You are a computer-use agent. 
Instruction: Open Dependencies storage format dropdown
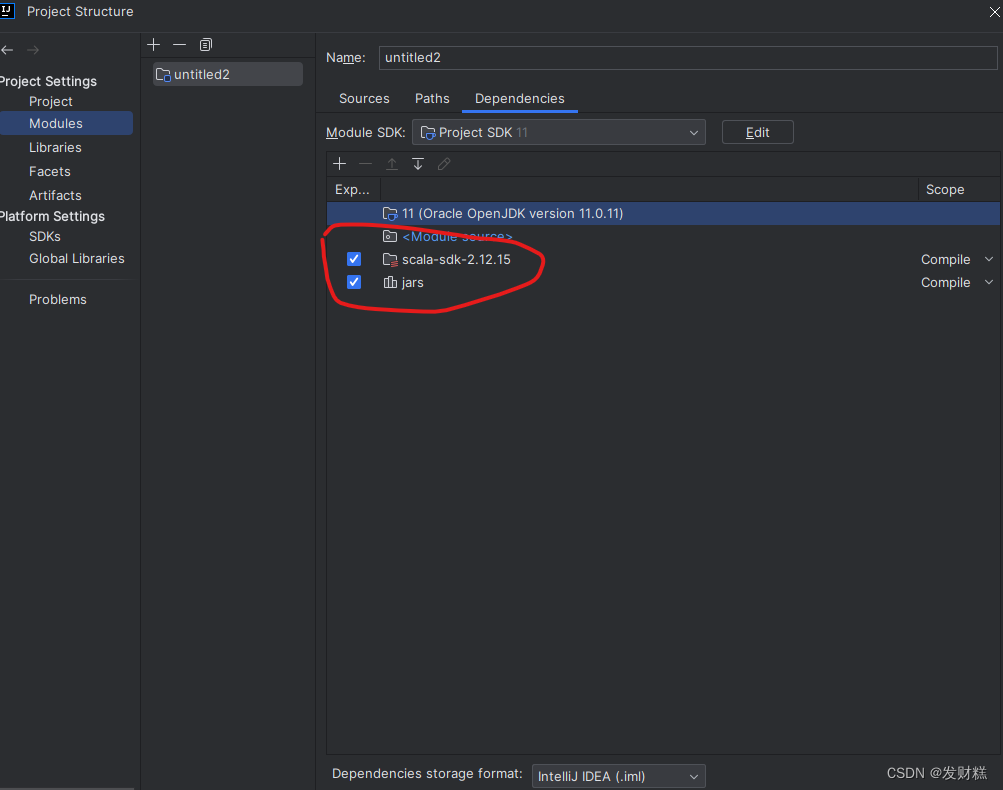619,776
